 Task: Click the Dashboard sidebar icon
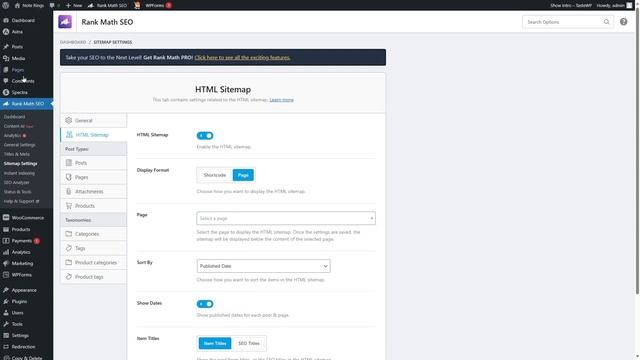(6, 20)
